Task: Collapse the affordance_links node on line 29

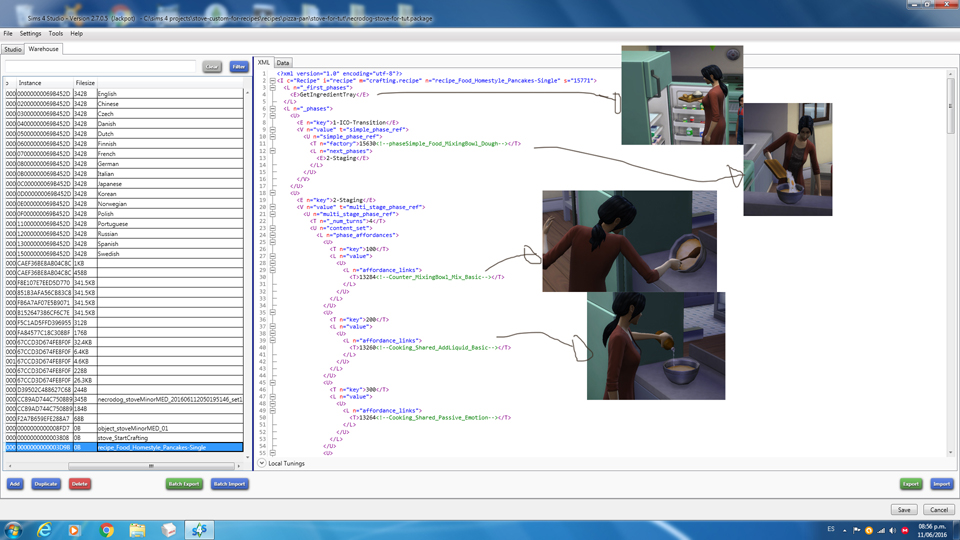Action: (x=272, y=270)
